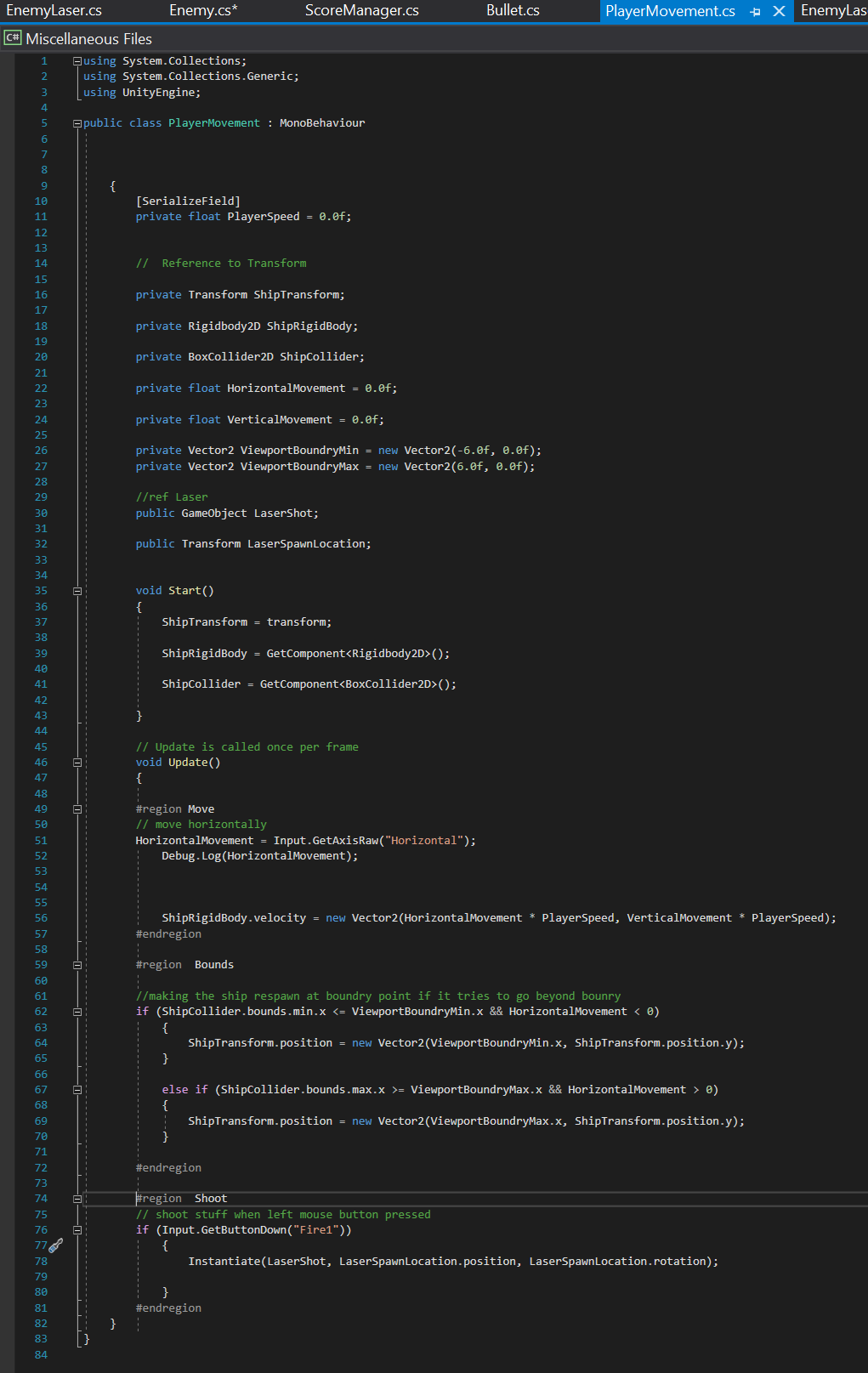Click the #endregion directive at line 81
Image resolution: width=868 pixels, height=1373 pixels.
[x=168, y=1308]
